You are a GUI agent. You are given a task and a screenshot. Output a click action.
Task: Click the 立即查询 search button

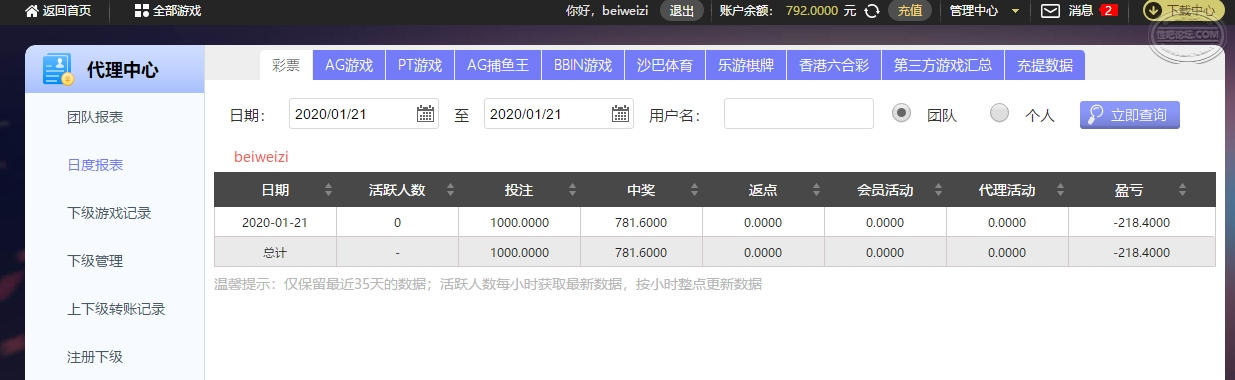point(1130,114)
